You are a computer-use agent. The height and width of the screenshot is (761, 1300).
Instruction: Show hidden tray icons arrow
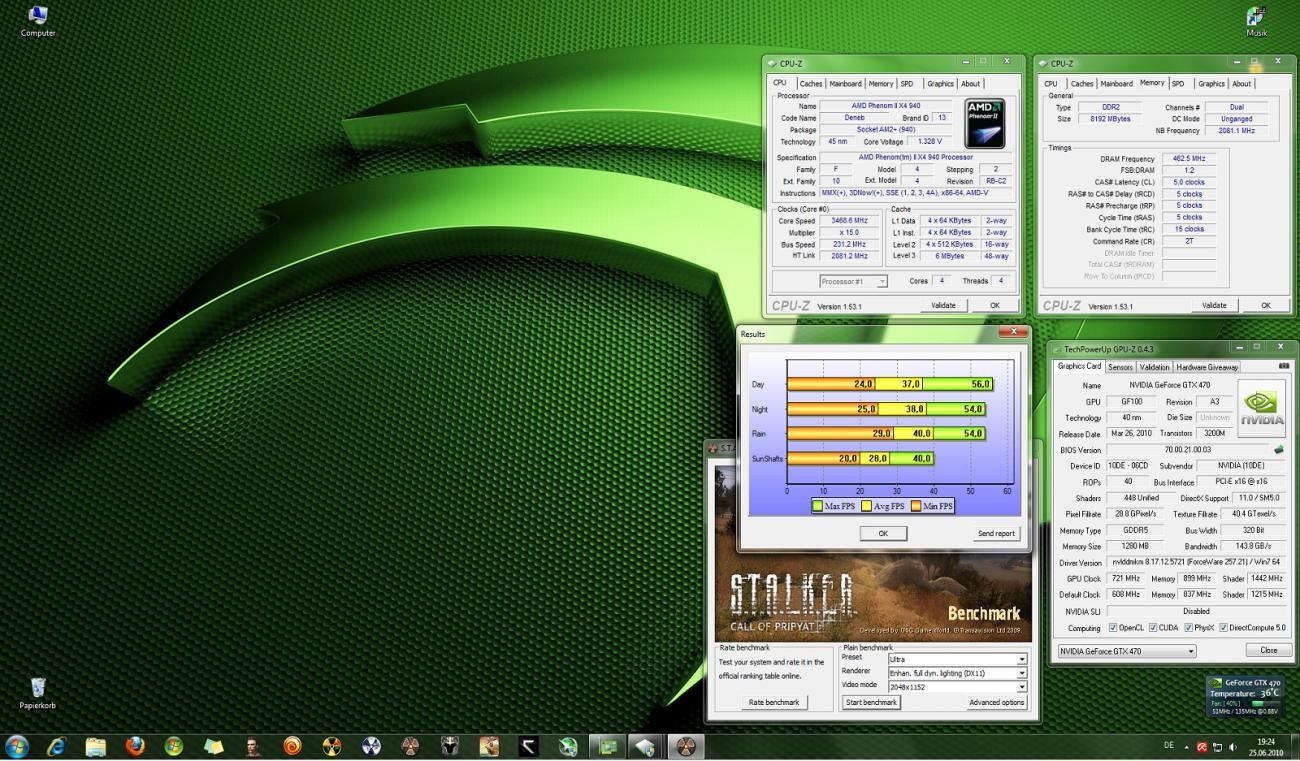(x=1188, y=747)
